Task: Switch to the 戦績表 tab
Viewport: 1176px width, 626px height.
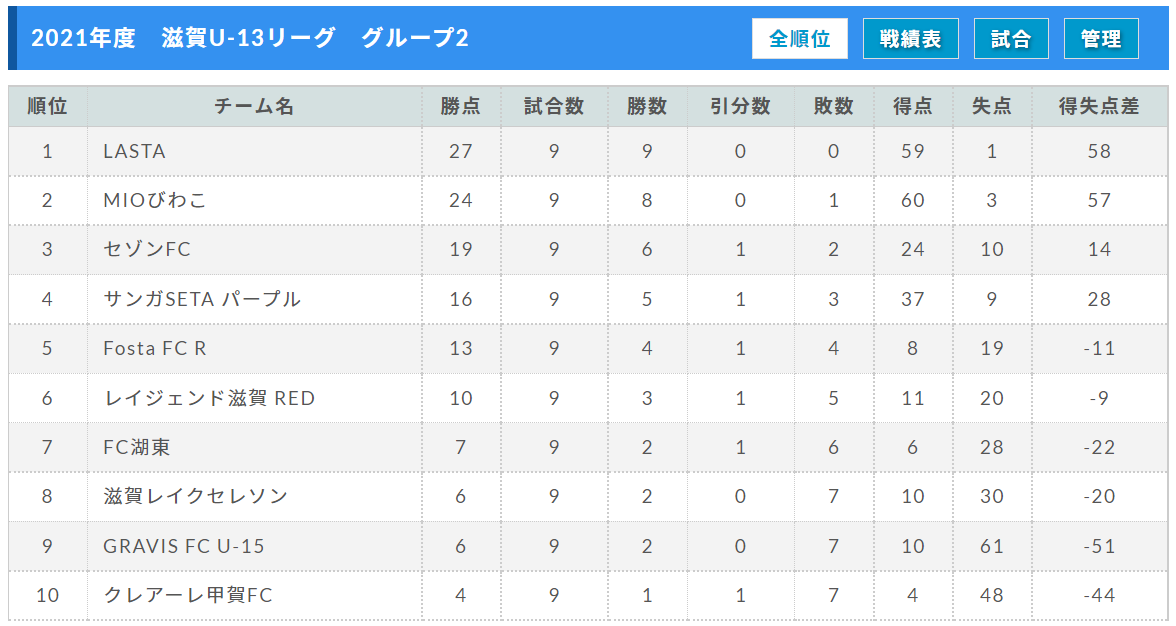Action: point(910,38)
